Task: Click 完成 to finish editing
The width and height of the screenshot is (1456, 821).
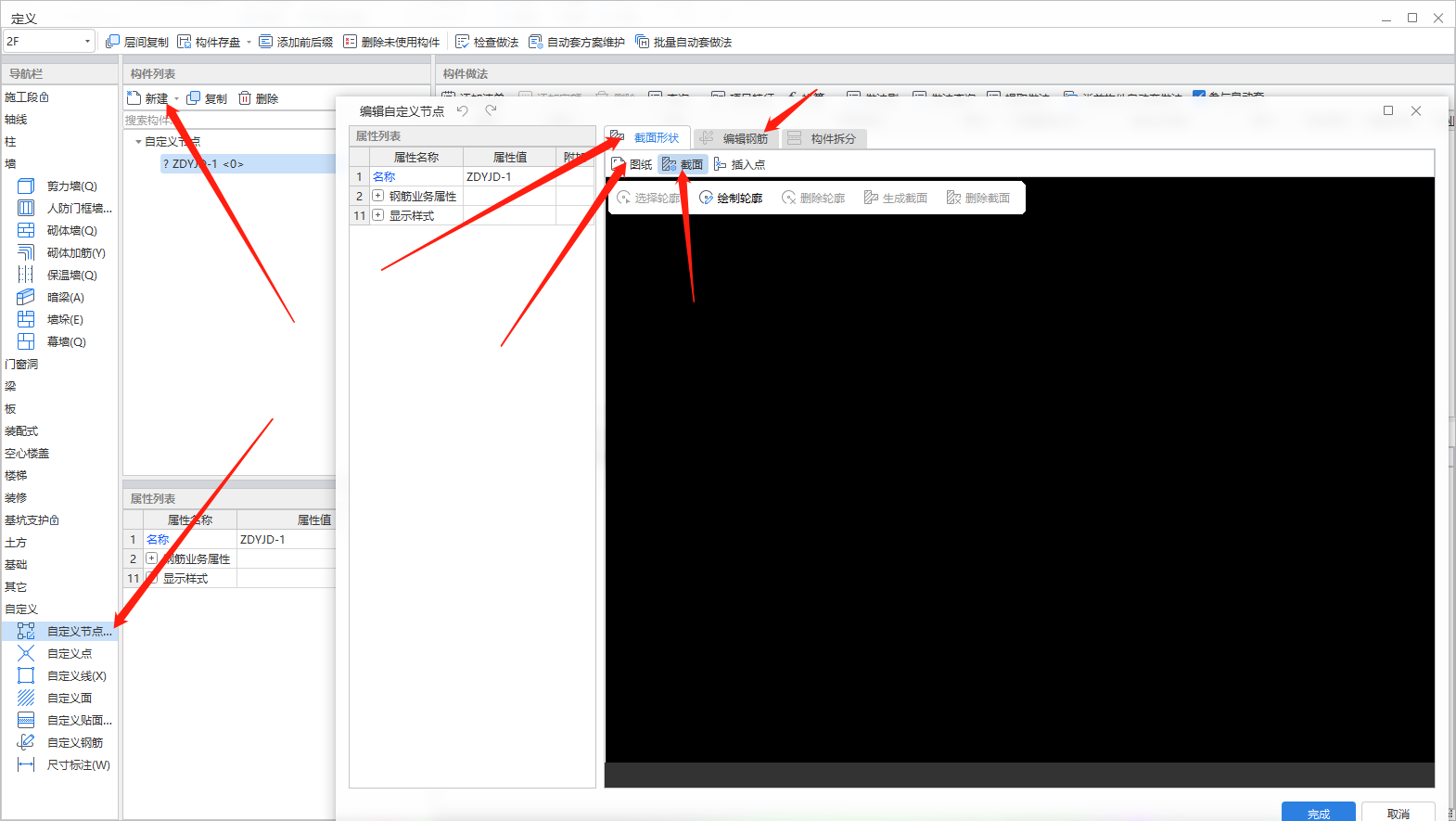Action: [x=1318, y=813]
